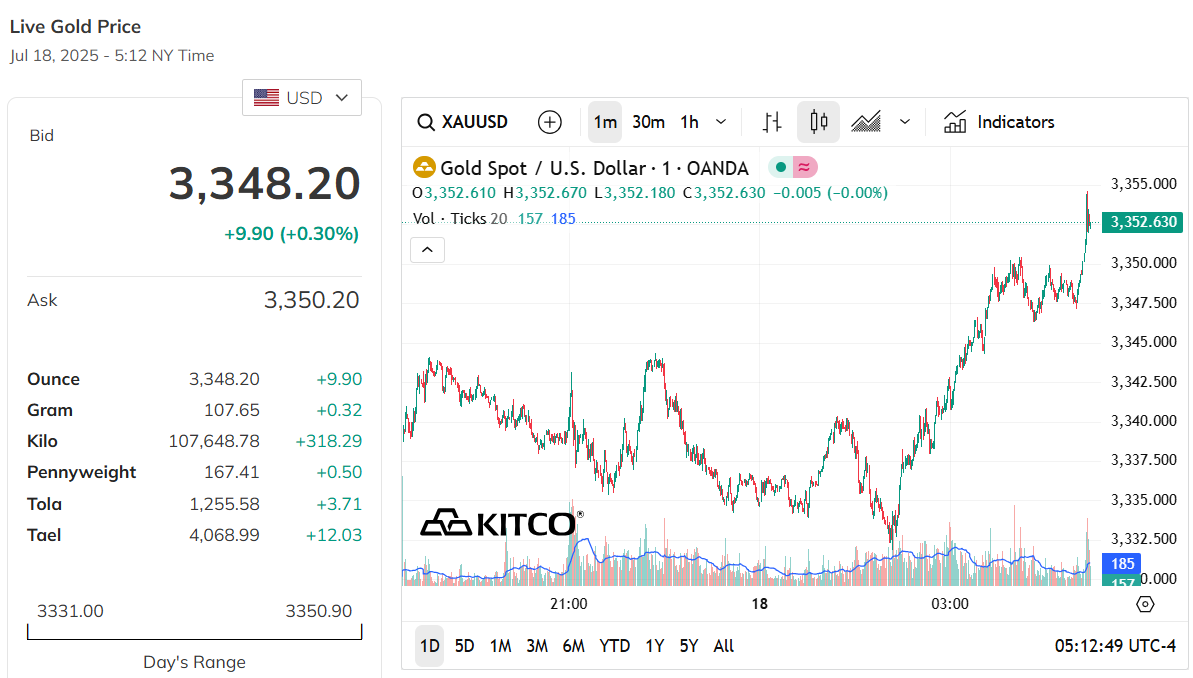Switch to 1m interval

click(x=605, y=122)
